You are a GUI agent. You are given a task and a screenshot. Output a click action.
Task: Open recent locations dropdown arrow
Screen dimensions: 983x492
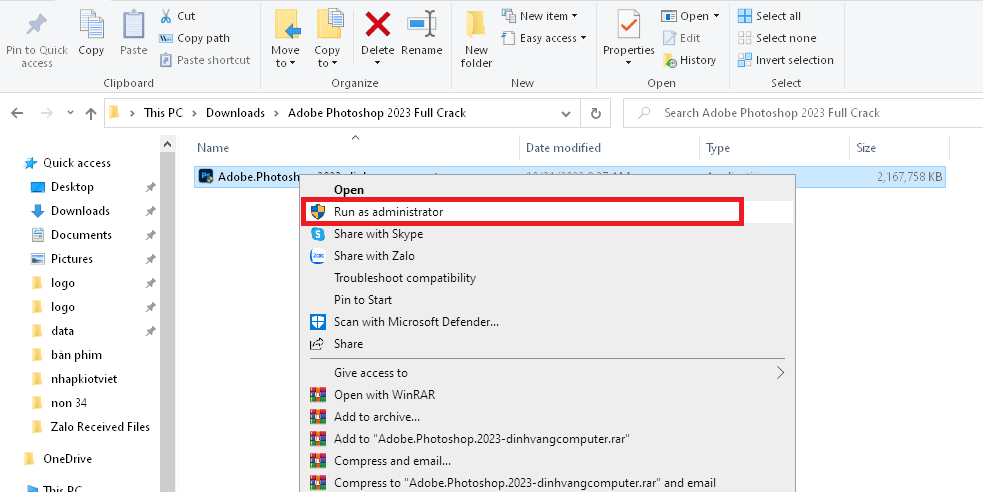70,113
